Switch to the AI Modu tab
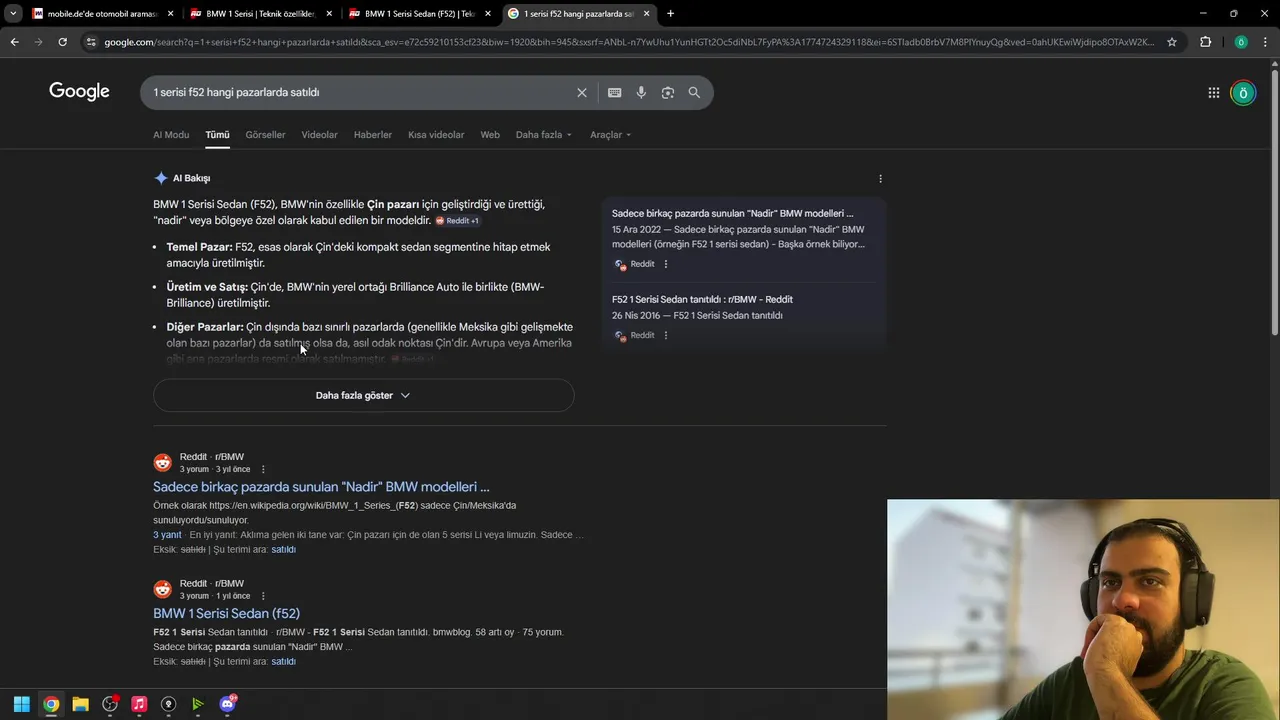Screen dimensions: 1280x720 pos(171,135)
